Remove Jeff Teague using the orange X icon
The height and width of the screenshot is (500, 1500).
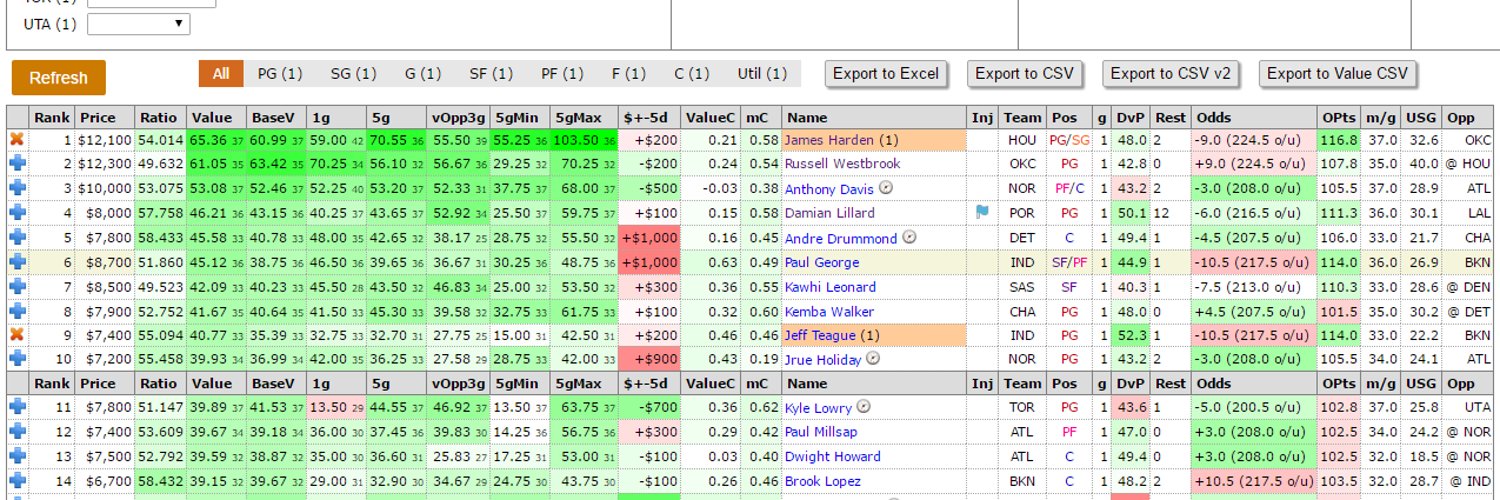click(x=17, y=335)
